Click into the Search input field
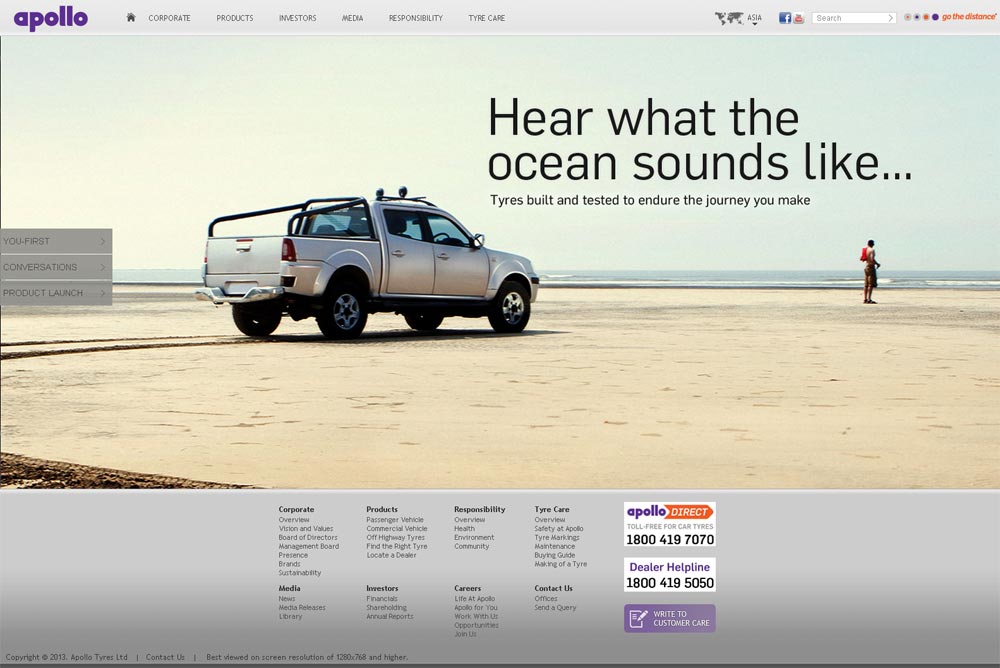1000x668 pixels. pos(848,18)
